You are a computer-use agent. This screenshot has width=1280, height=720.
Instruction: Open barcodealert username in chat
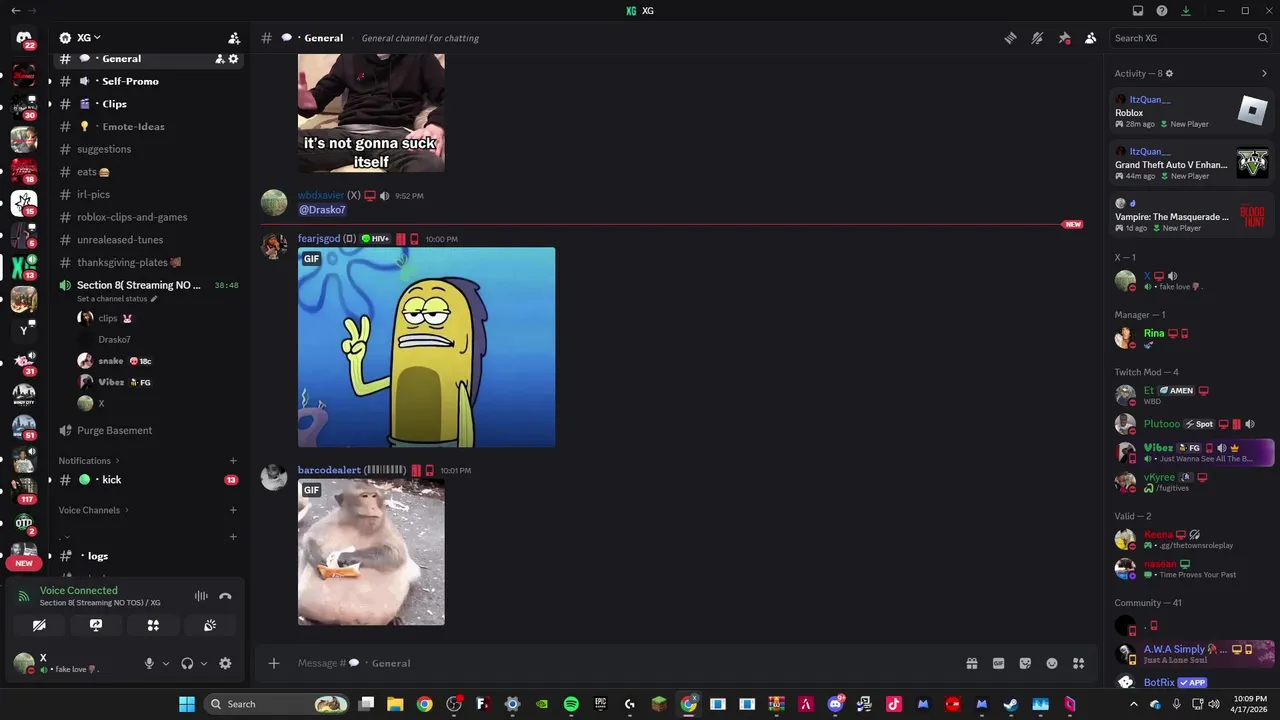tap(329, 470)
